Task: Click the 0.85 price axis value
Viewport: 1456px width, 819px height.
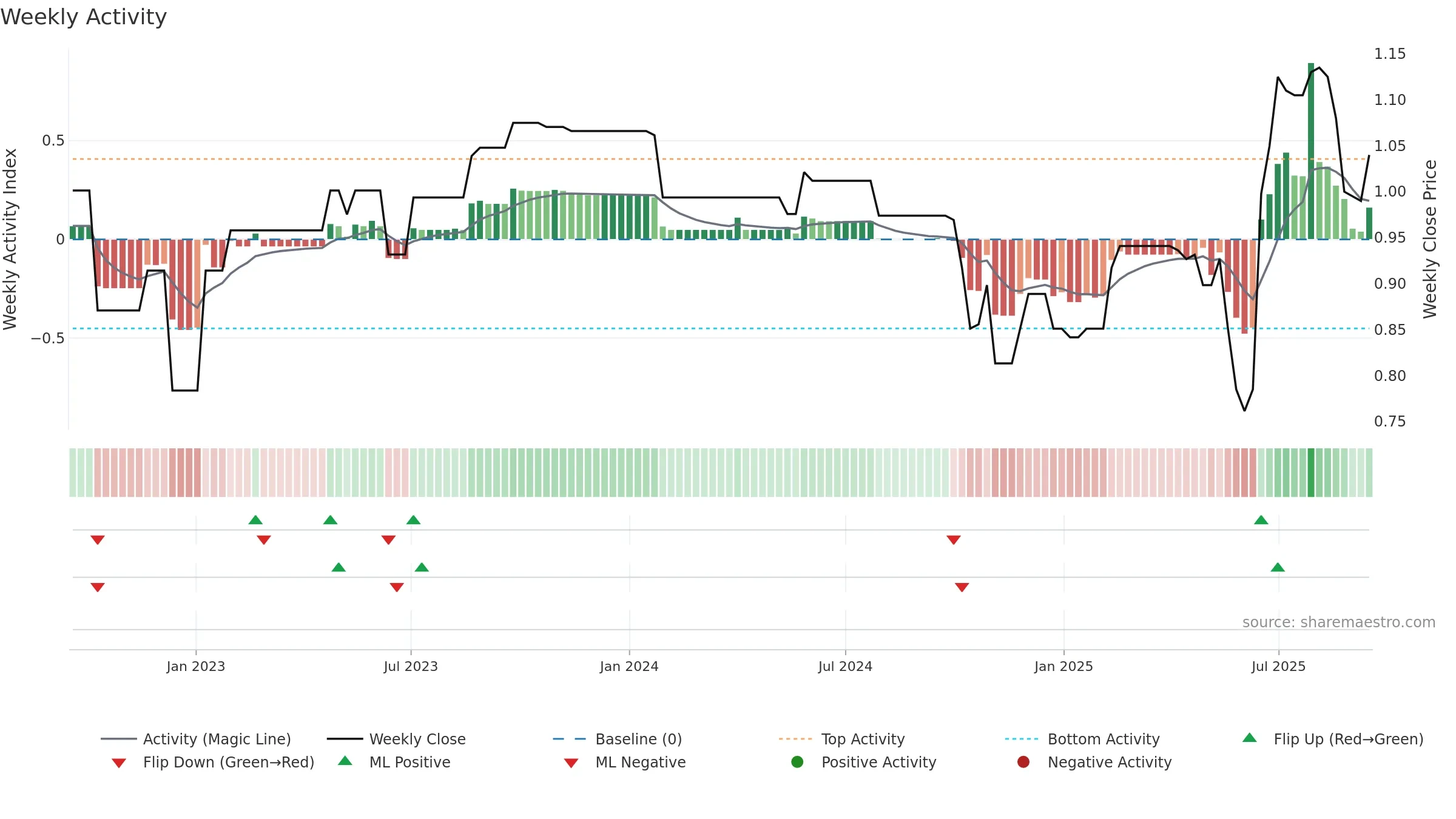Action: [1390, 329]
